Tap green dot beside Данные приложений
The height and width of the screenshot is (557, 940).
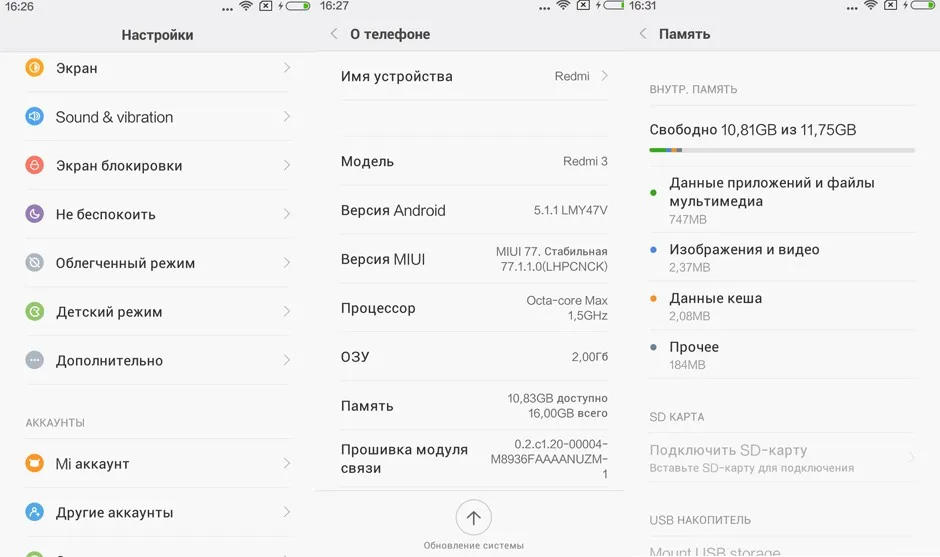[x=653, y=192]
